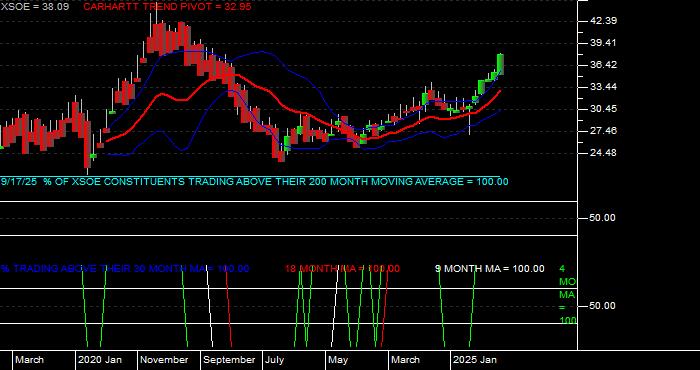This screenshot has width=700, height=370.
Task: Click the green 4 MO MA = 100 label
Action: point(568,295)
